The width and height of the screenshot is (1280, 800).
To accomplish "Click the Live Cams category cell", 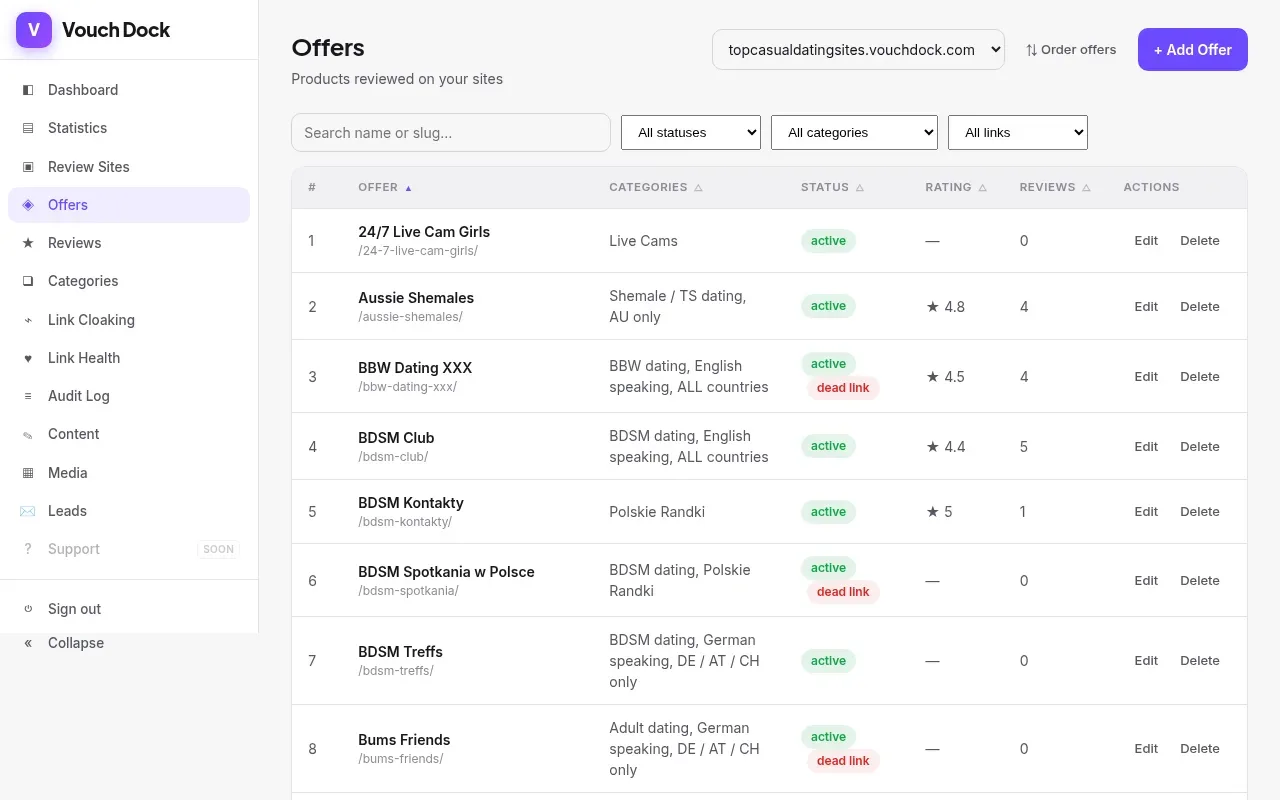I will [x=643, y=241].
